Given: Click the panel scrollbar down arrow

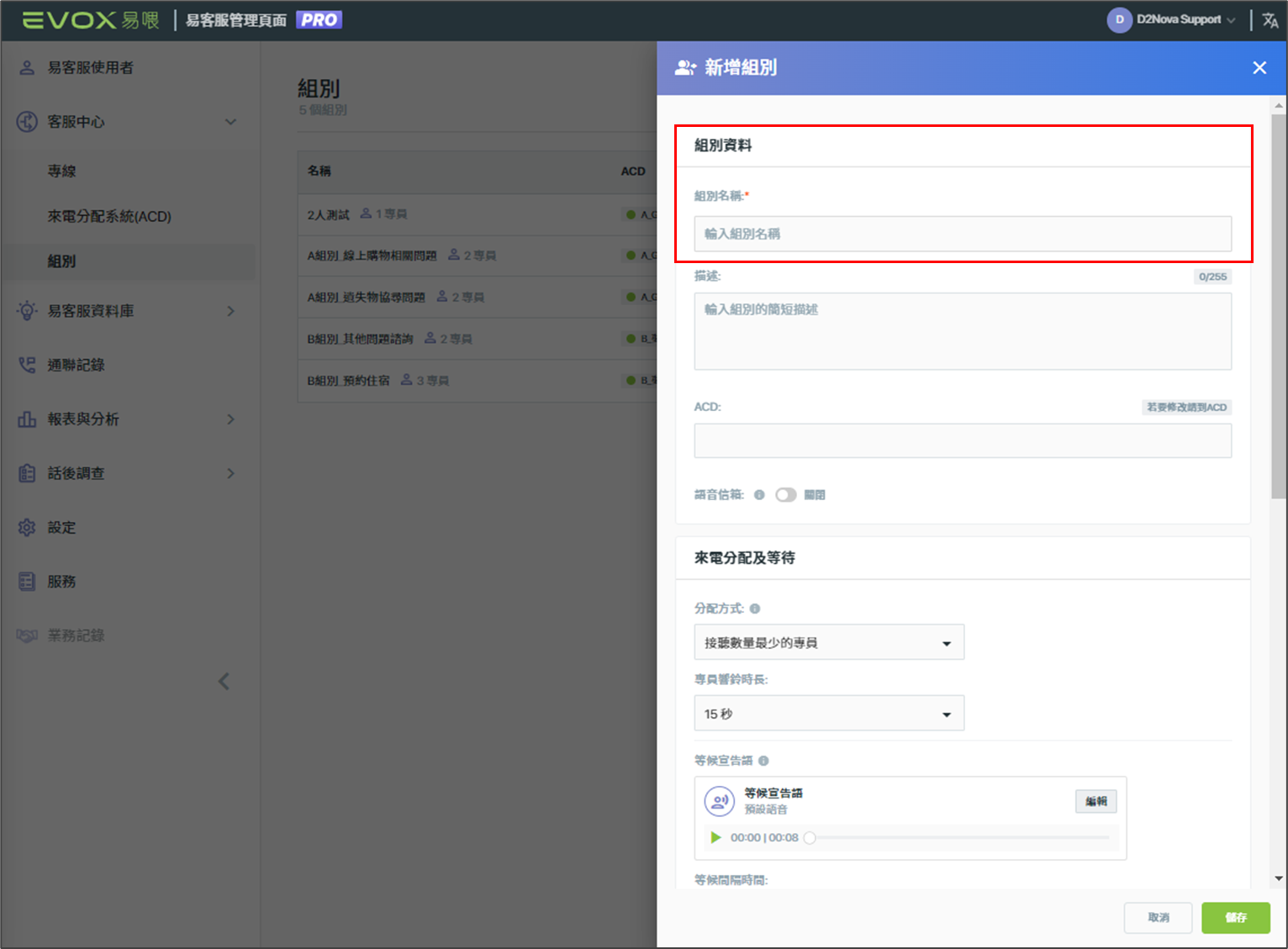Looking at the screenshot, I should point(1279,879).
